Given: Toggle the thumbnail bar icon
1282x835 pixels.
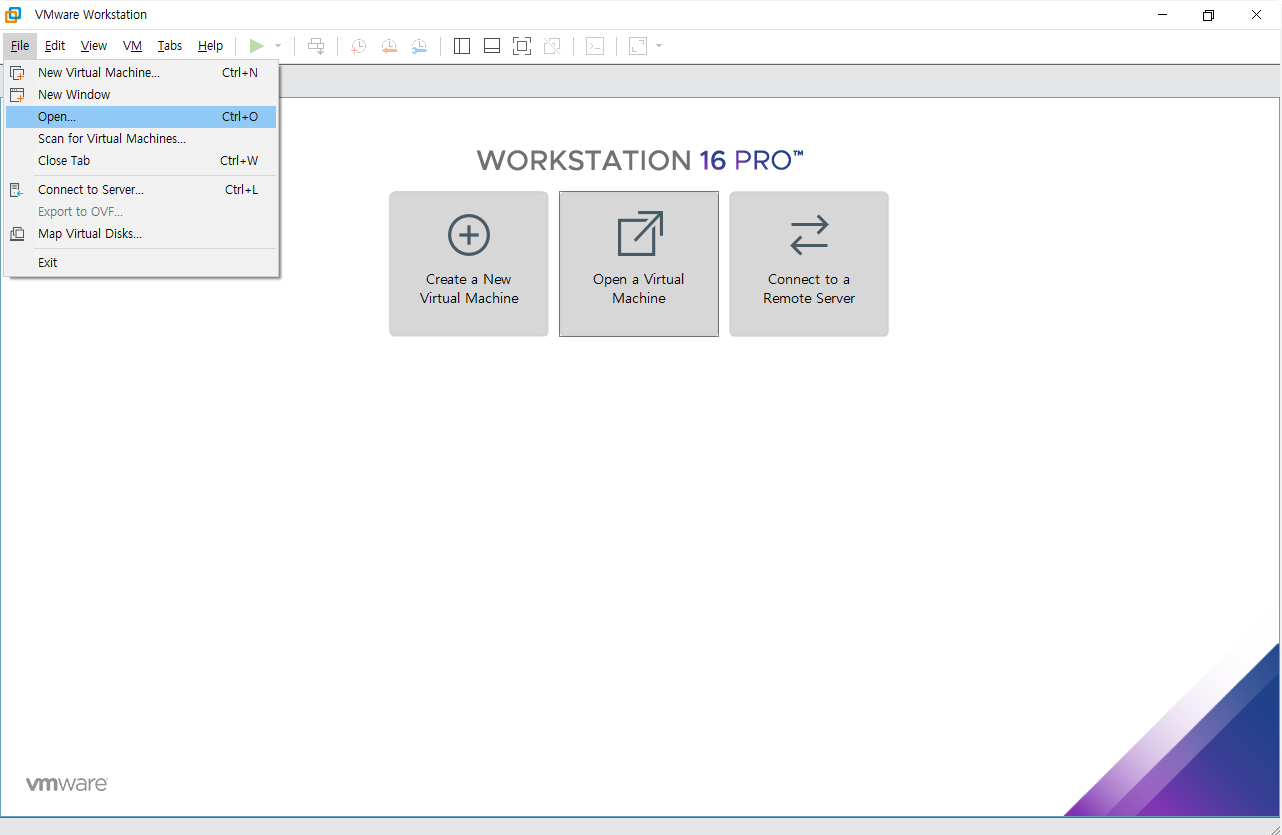Looking at the screenshot, I should tap(491, 46).
